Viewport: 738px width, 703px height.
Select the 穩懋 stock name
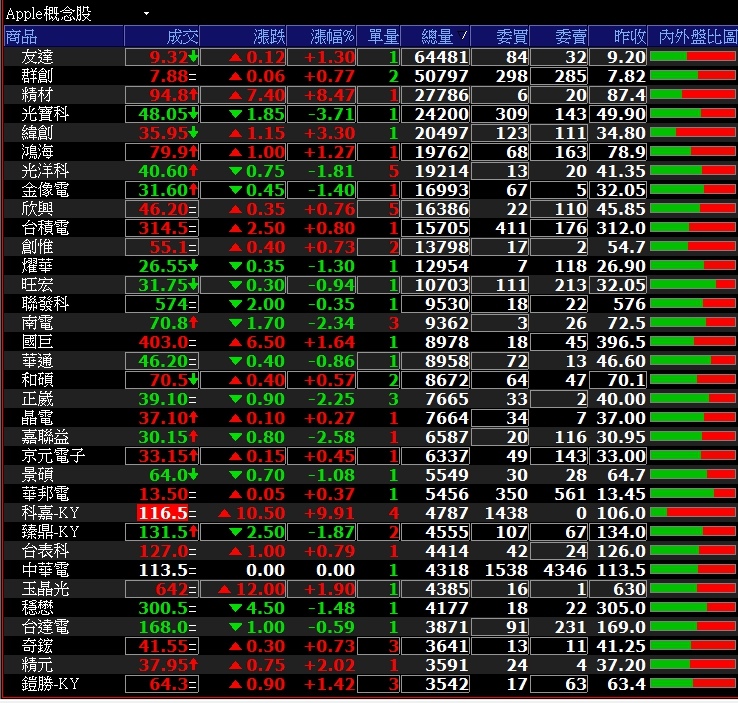[x=37, y=608]
